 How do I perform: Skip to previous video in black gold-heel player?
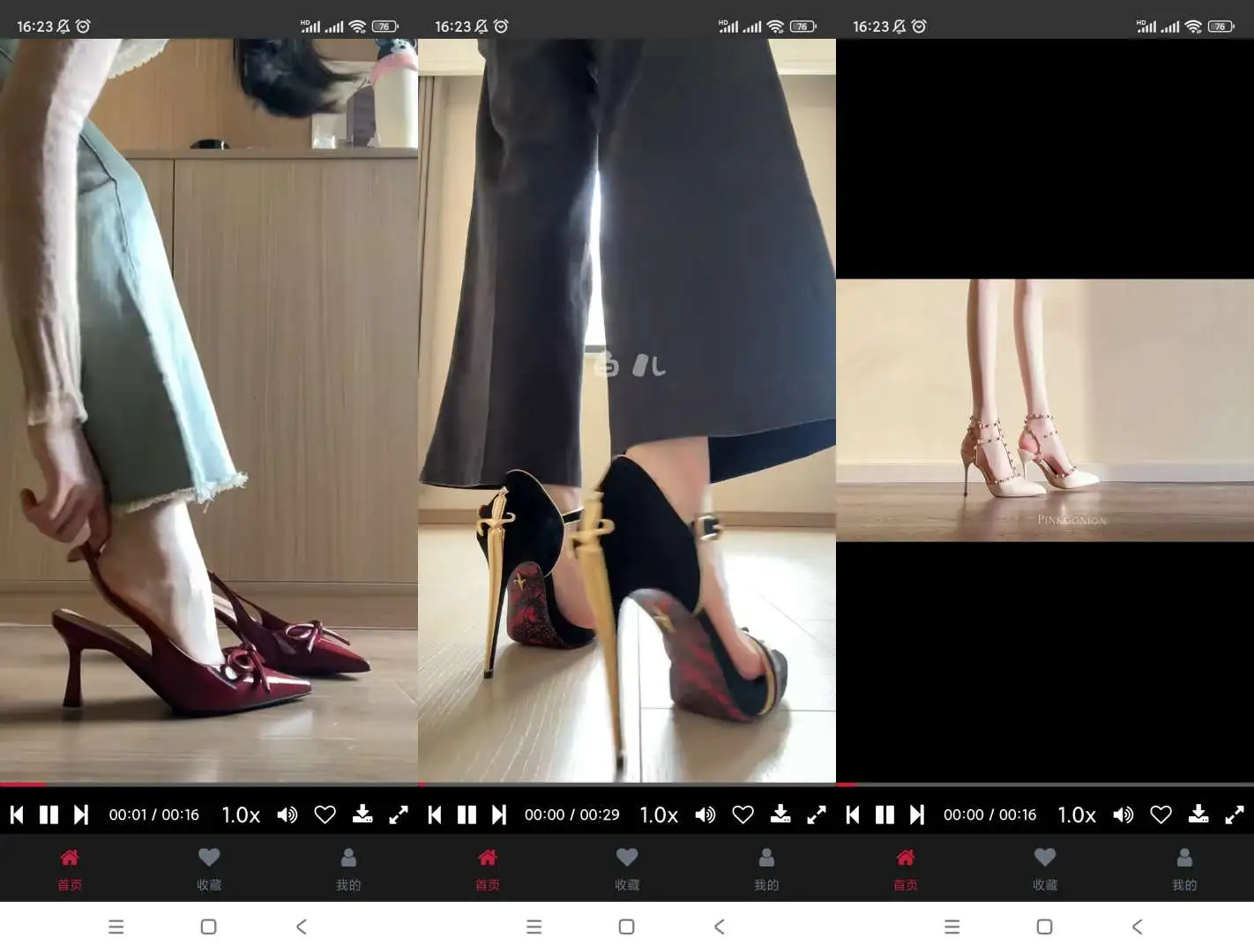pyautogui.click(x=435, y=814)
